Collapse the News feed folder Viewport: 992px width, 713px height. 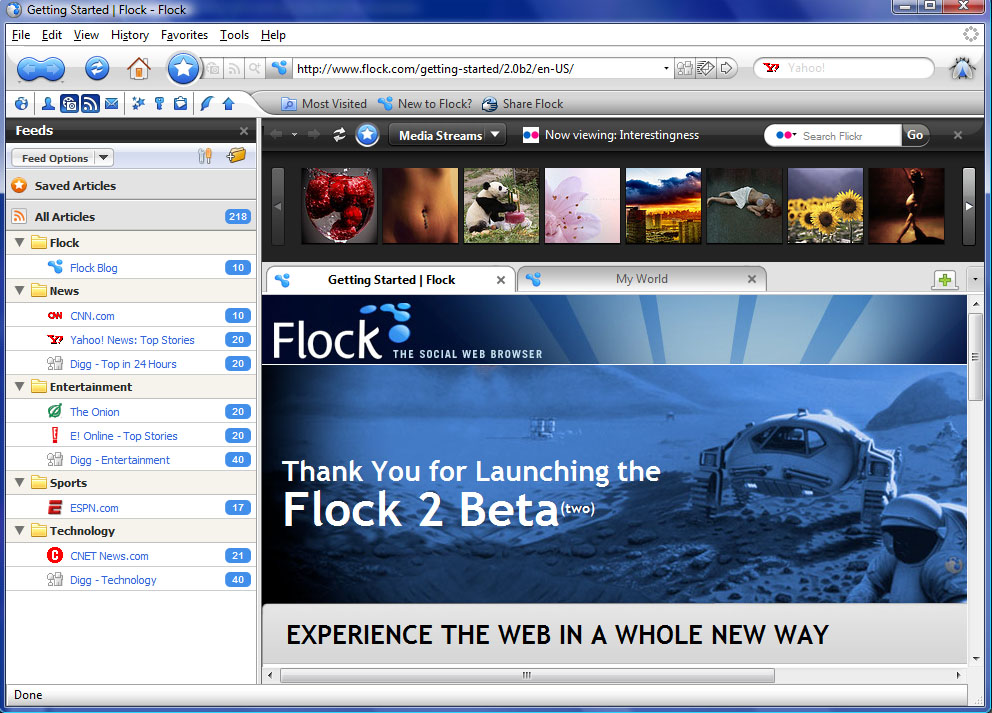pyautogui.click(x=20, y=291)
